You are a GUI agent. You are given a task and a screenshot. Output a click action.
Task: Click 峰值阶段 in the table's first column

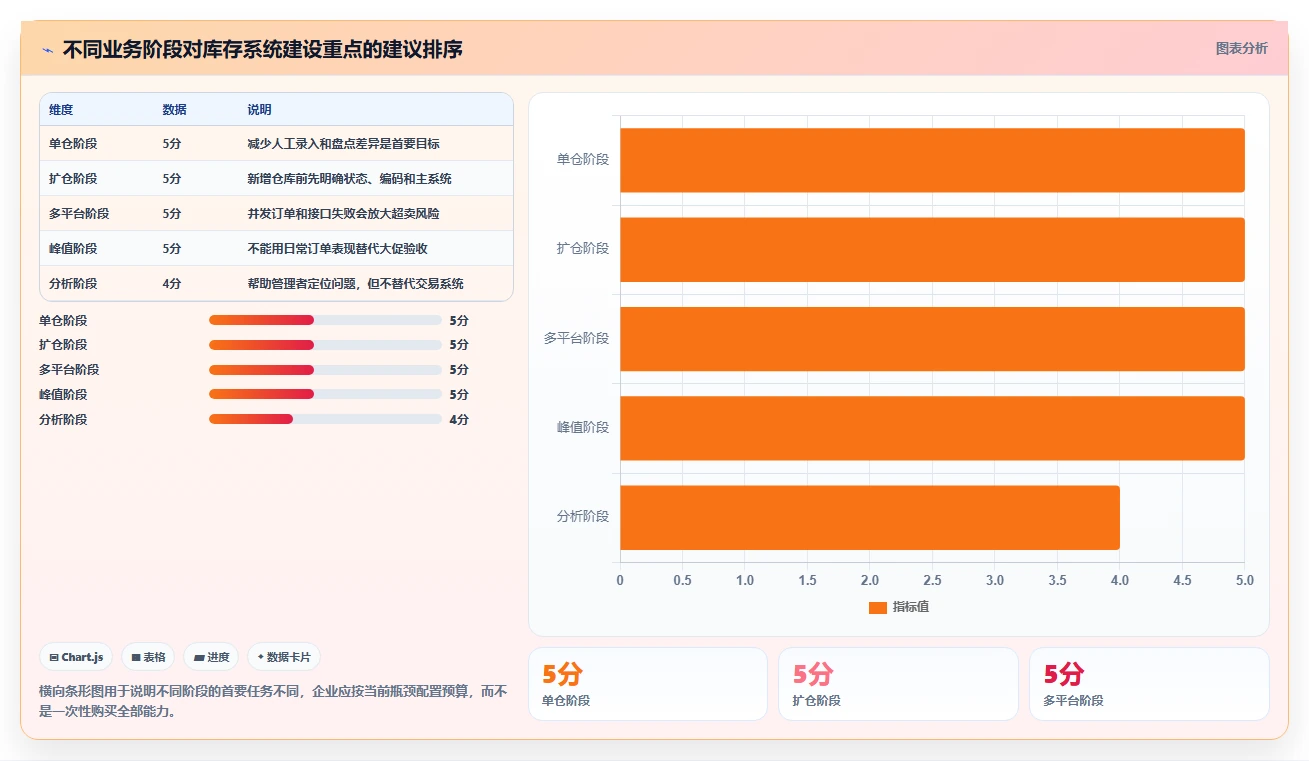[73, 249]
